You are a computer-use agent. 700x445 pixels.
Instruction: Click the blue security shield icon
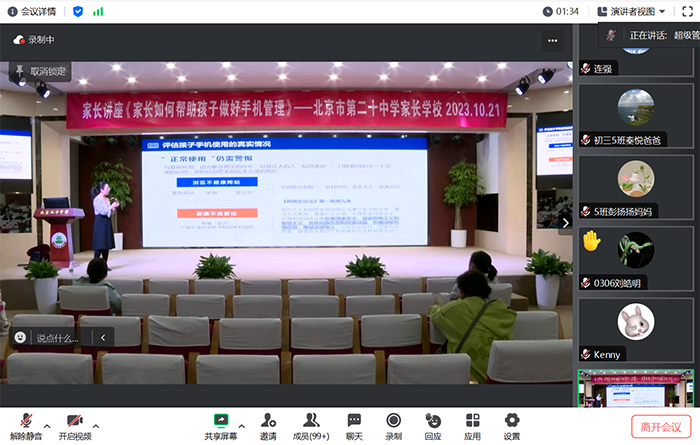click(x=78, y=12)
